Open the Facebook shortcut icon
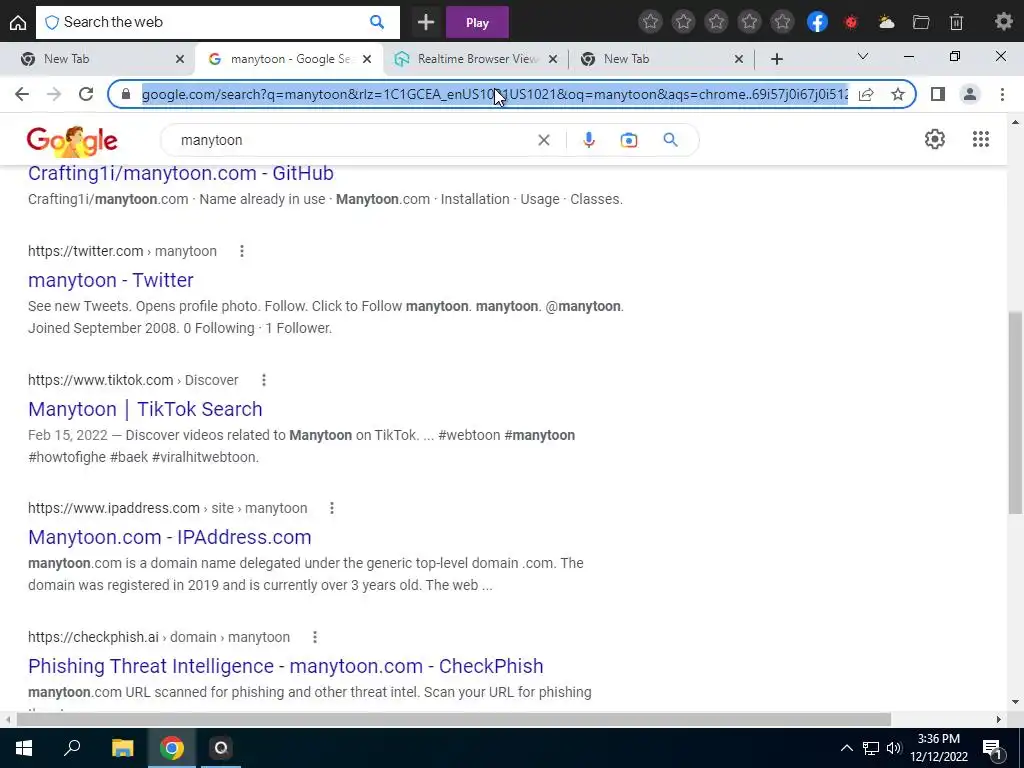 (817, 22)
